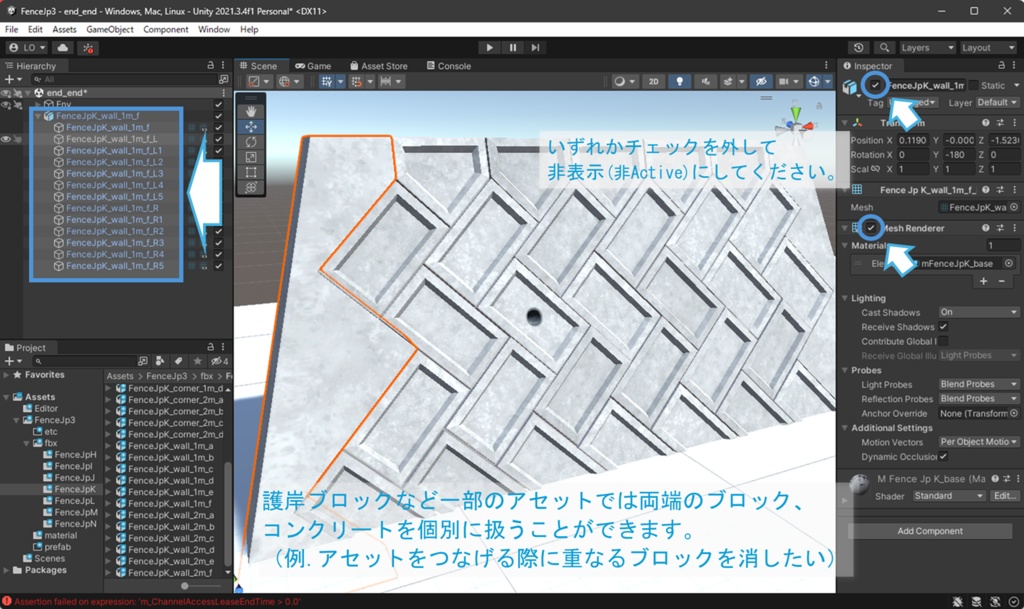Select the Rect tool in Scene toolbar
The width and height of the screenshot is (1024, 609).
point(251,172)
